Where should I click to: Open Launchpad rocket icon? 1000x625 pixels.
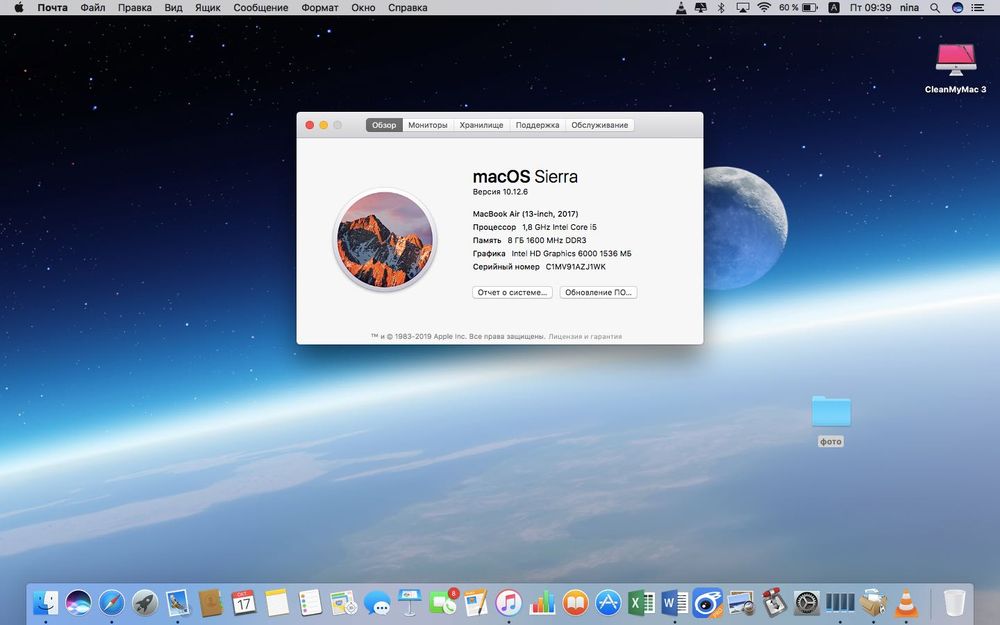point(145,602)
